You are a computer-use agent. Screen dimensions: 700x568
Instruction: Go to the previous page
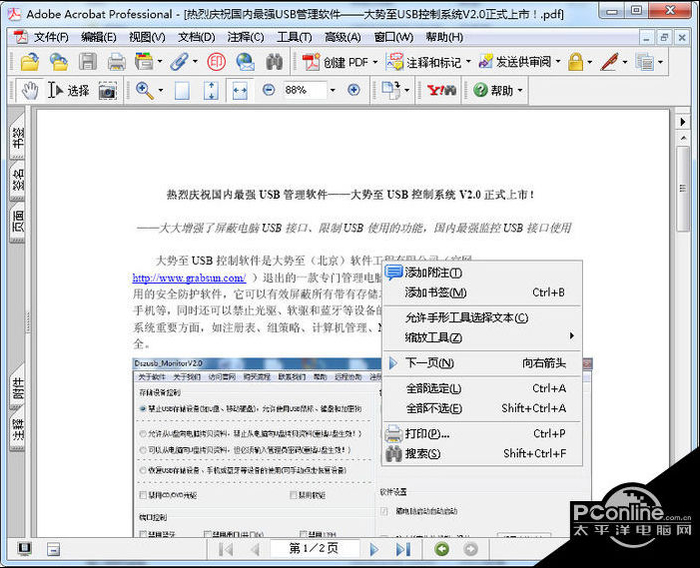tap(255, 549)
